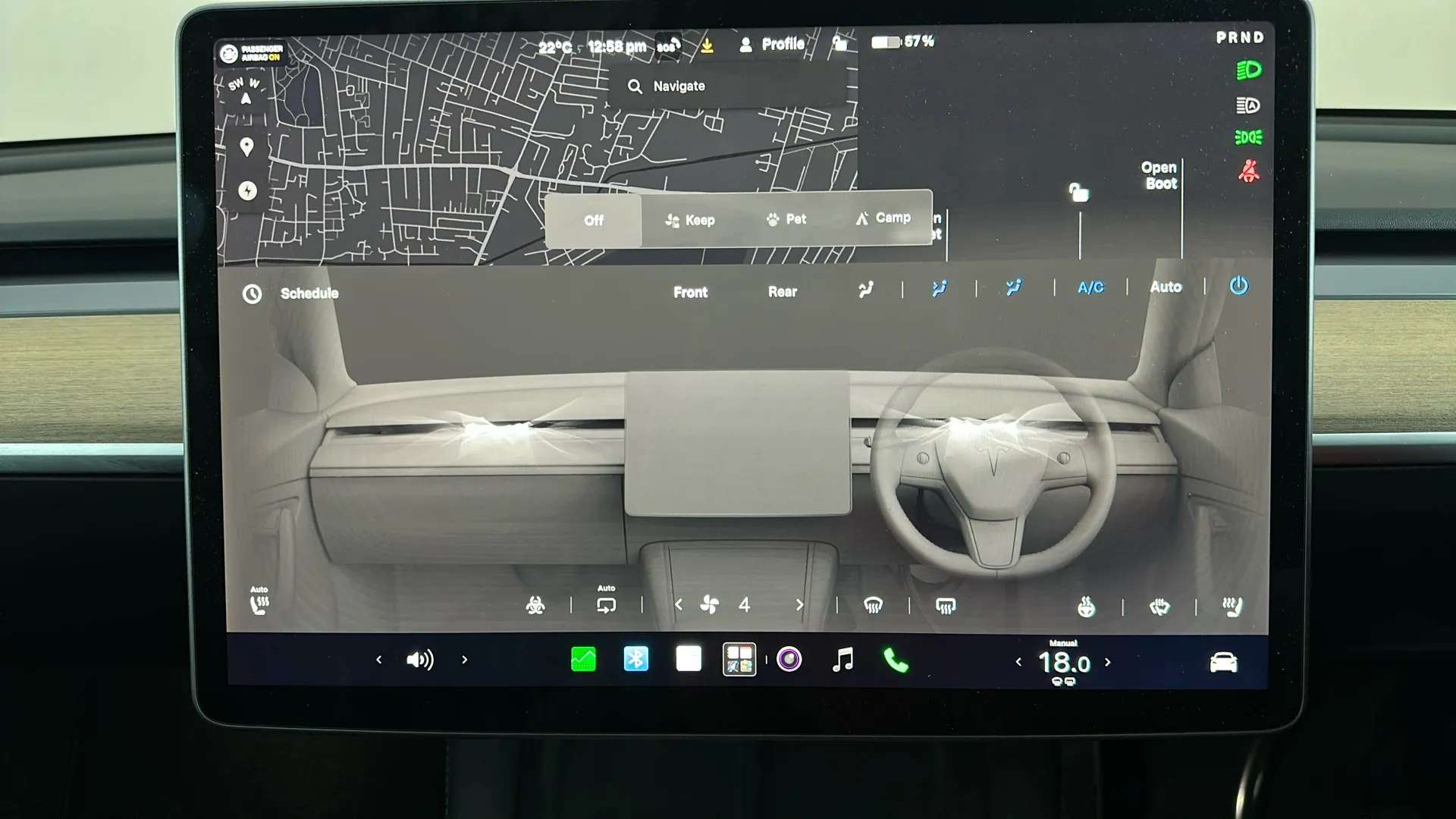The image size is (1456, 819).
Task: Toggle rear window defrost icon
Action: [946, 606]
